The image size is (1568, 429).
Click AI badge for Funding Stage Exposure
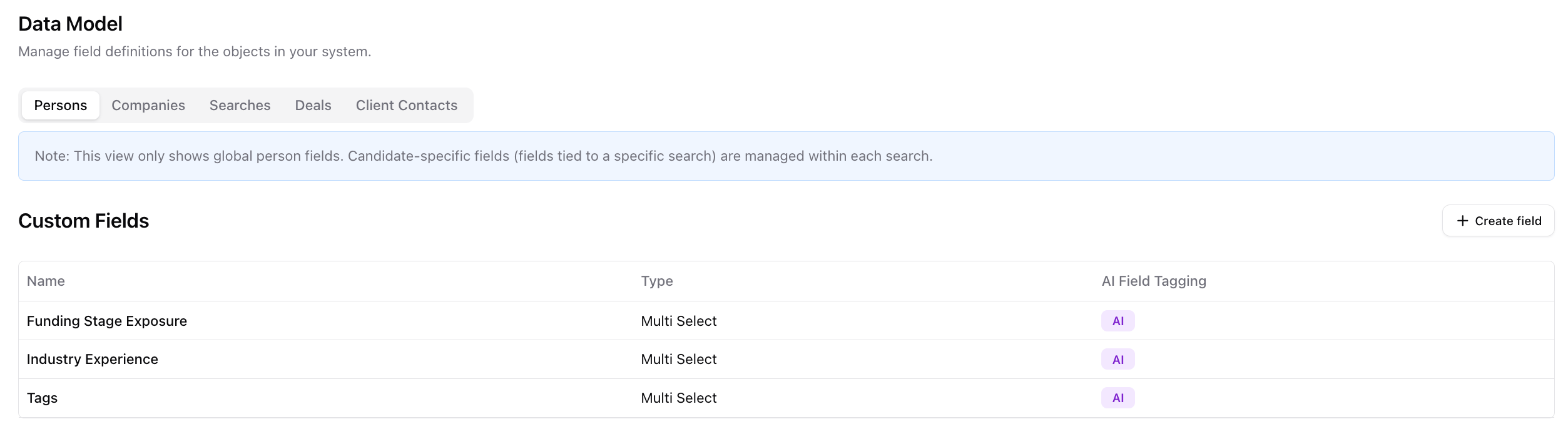[1118, 321]
